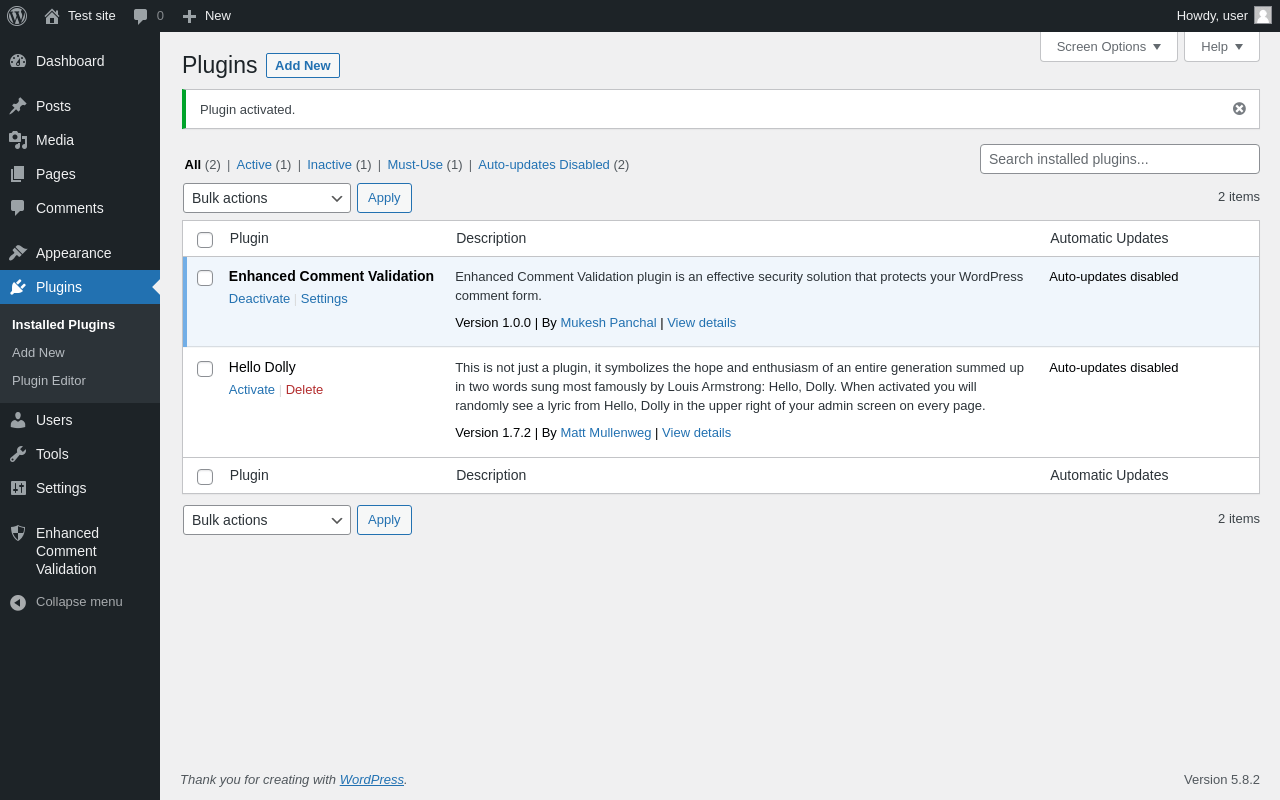Dismiss the Plugin activated notice
The height and width of the screenshot is (800, 1280).
pos(1239,109)
